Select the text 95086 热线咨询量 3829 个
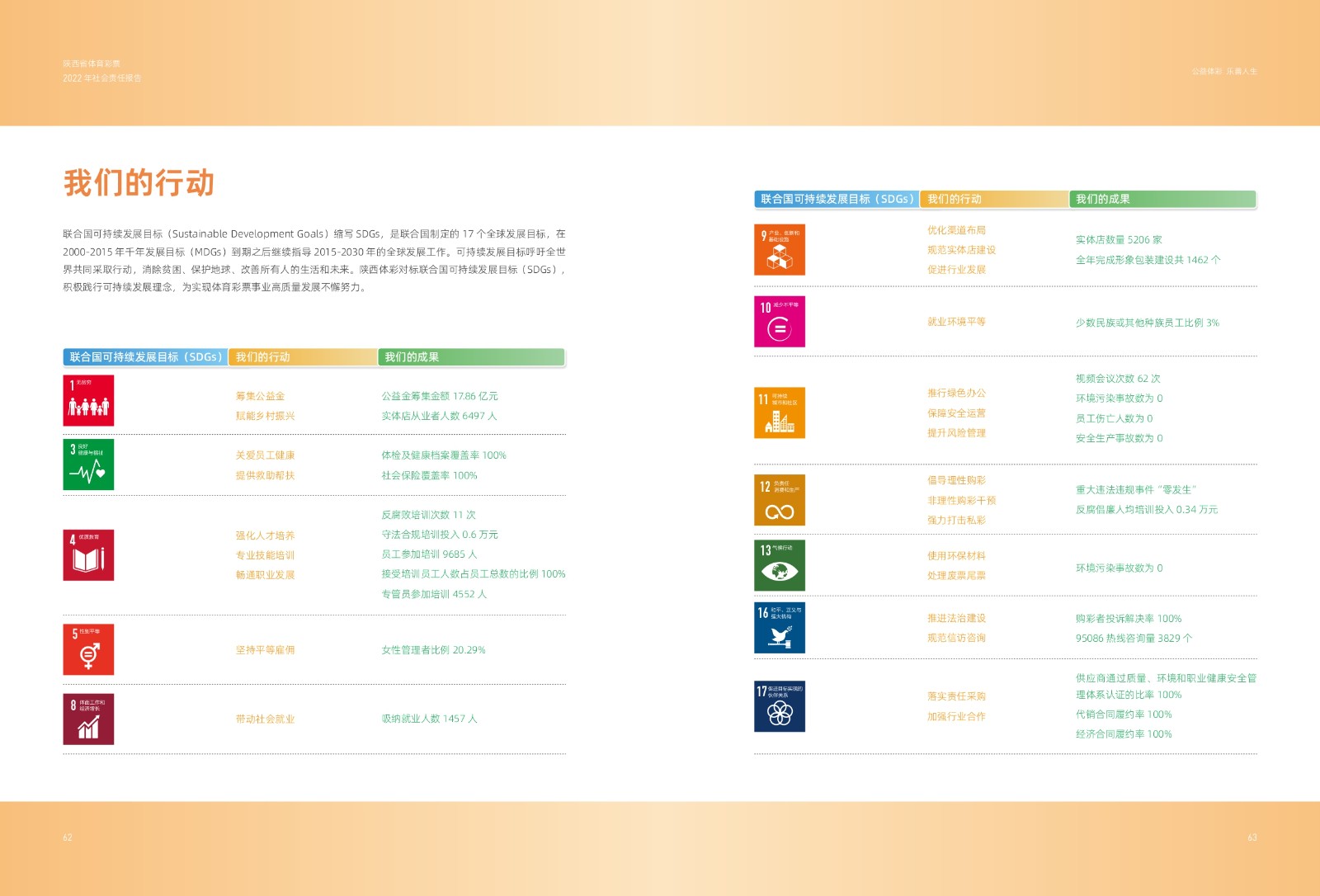This screenshot has width=1320, height=896. [1134, 639]
